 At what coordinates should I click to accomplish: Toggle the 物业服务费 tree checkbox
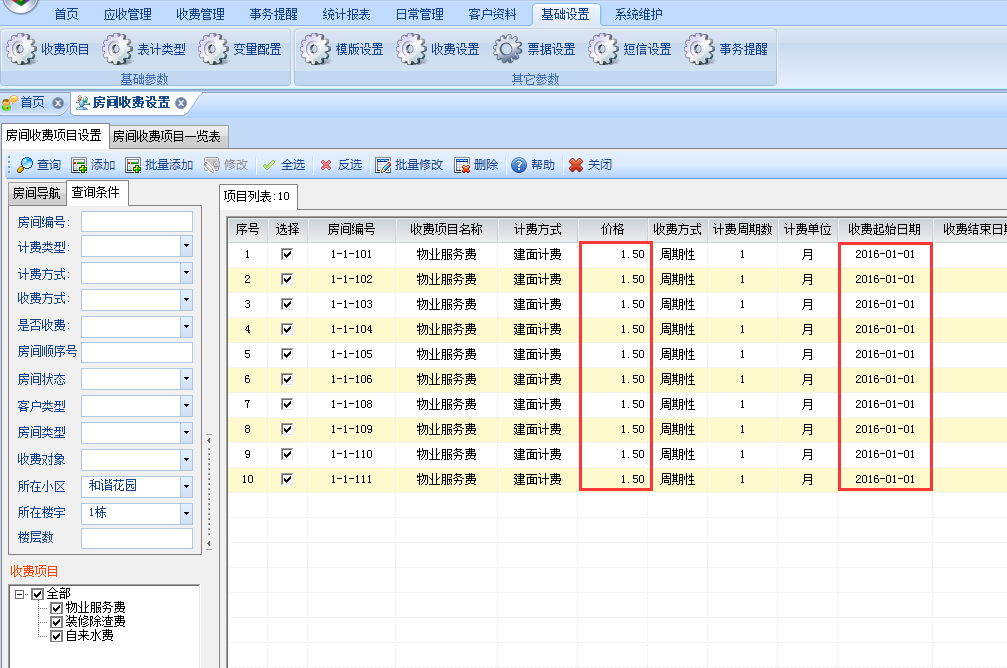[57, 608]
